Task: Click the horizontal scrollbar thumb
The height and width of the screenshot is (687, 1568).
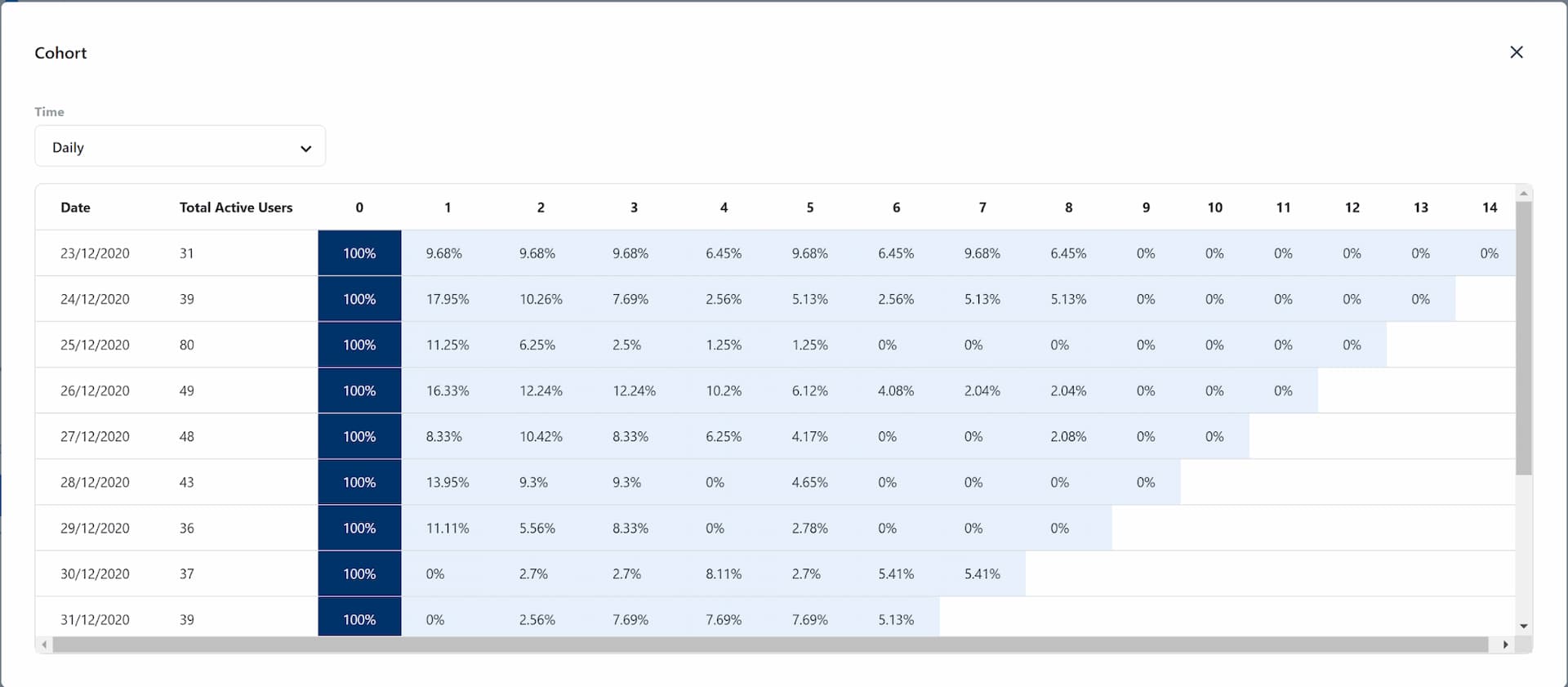Action: click(x=770, y=645)
